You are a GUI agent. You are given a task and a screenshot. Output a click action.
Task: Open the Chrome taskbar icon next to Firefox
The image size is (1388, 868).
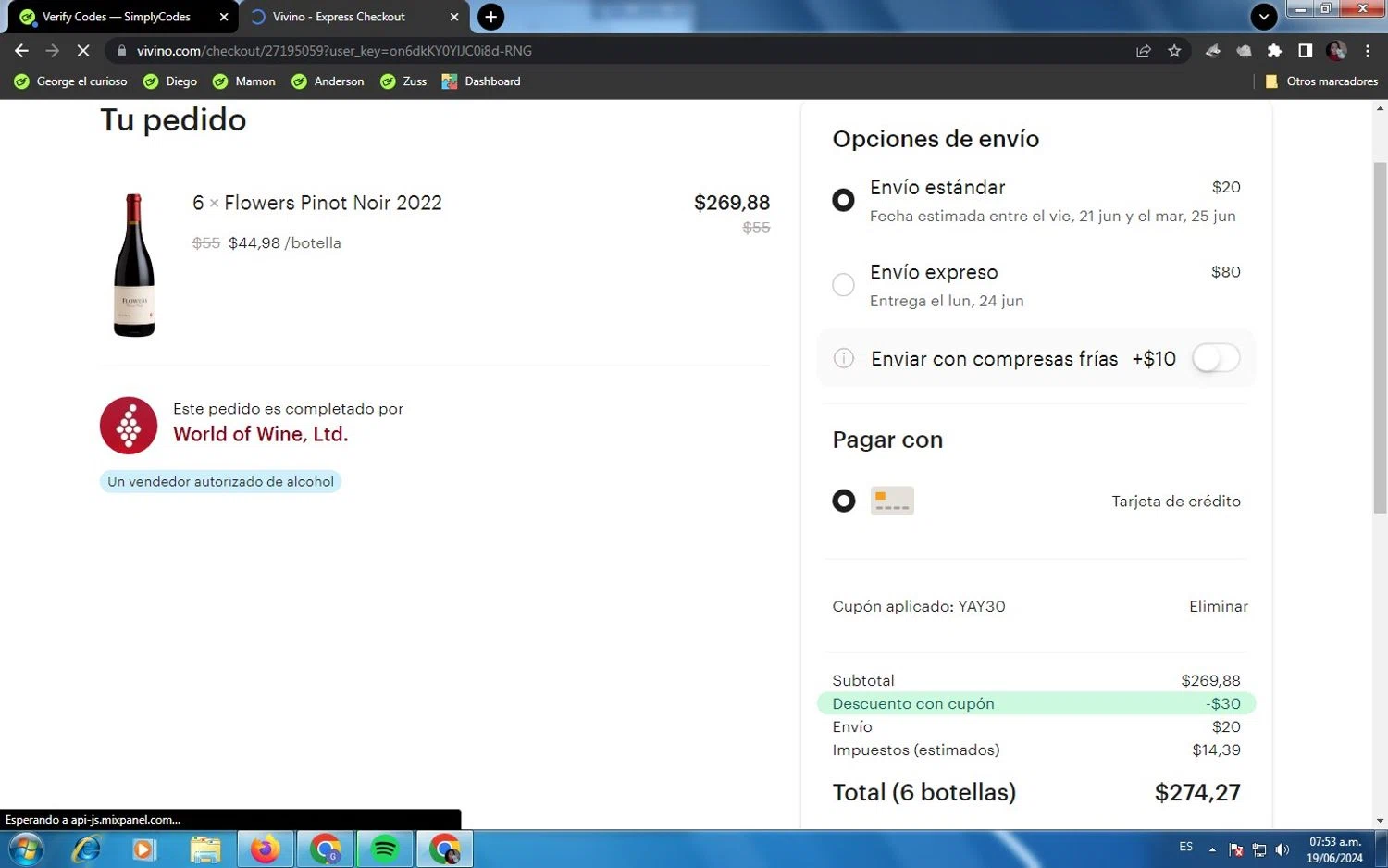pyautogui.click(x=326, y=849)
